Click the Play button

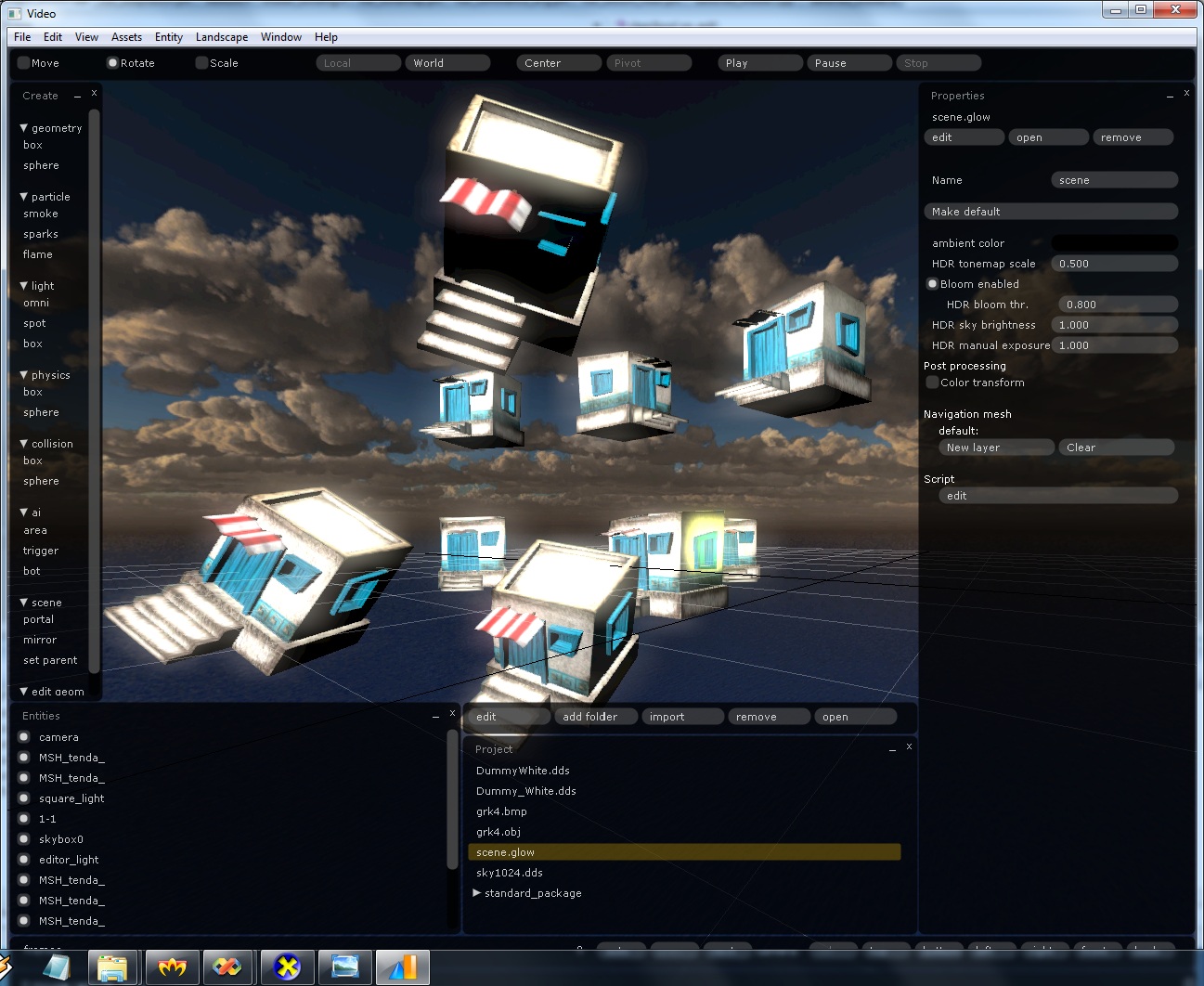pos(760,63)
